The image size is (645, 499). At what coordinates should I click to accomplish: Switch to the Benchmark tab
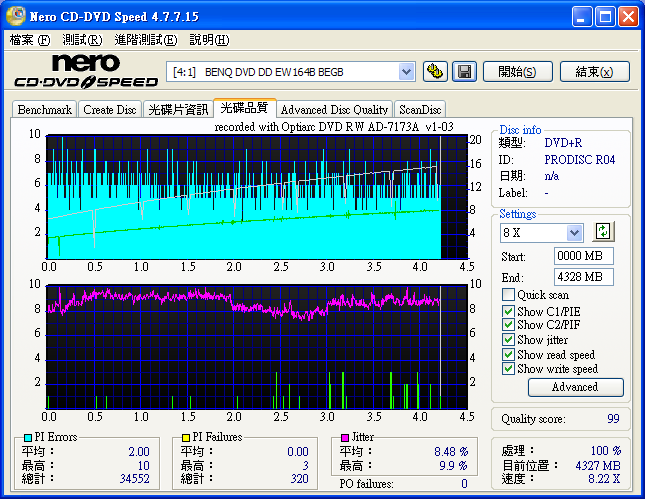[x=44, y=110]
